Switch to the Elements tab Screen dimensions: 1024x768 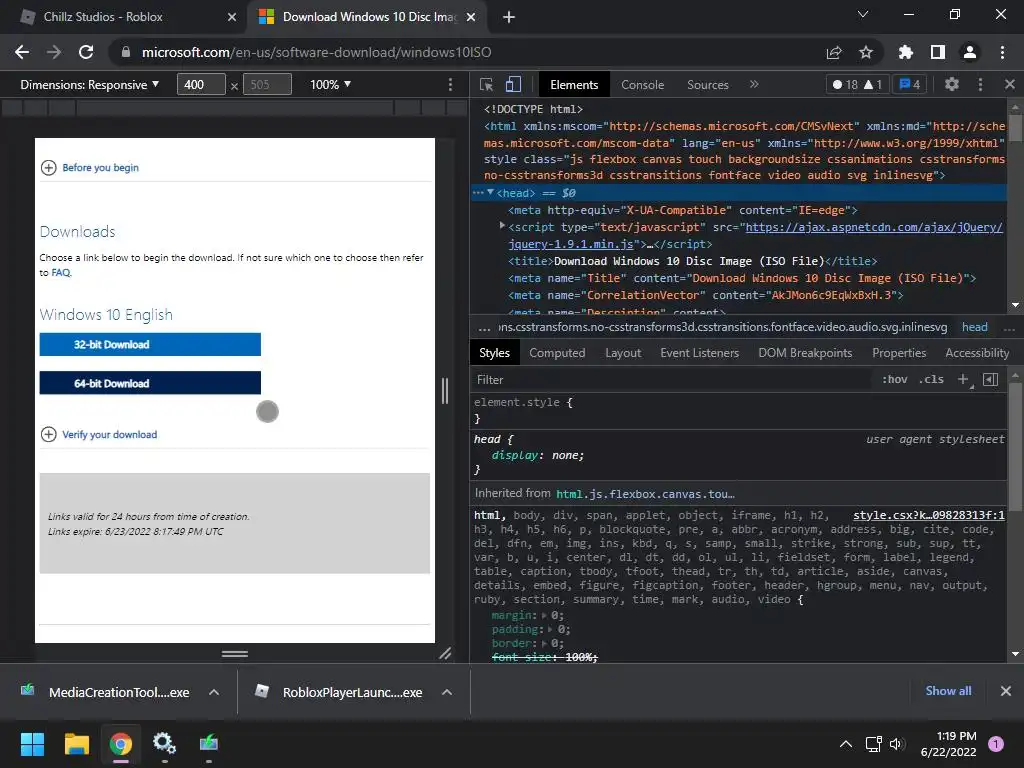click(x=574, y=85)
